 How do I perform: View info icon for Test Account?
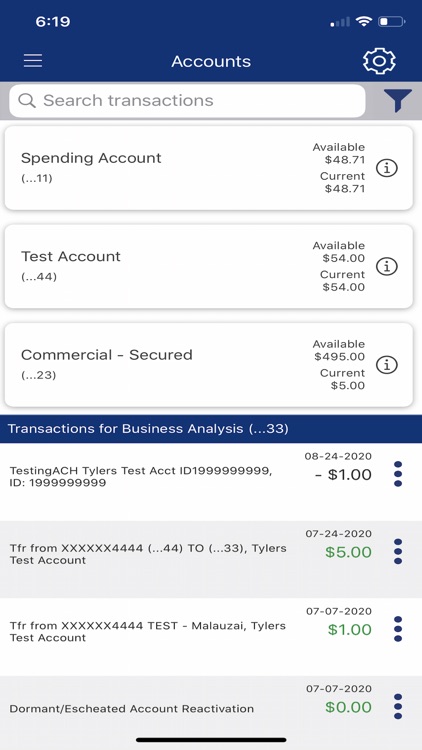point(387,267)
